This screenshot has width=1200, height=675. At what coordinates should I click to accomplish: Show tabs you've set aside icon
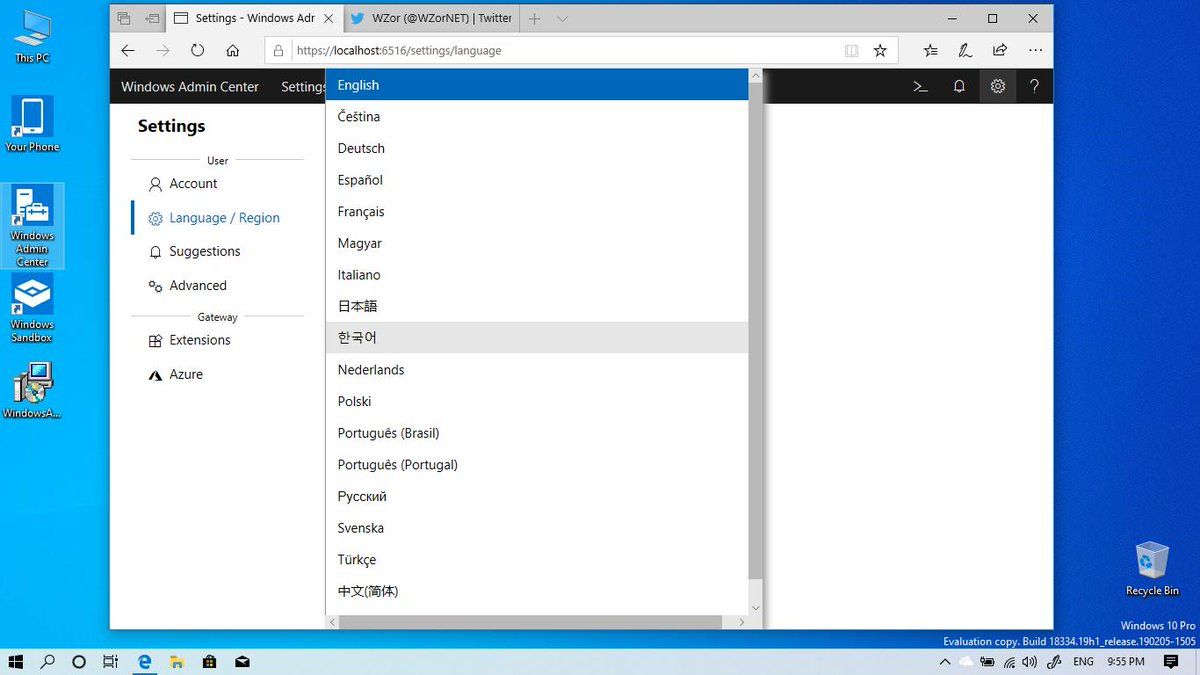tap(124, 18)
